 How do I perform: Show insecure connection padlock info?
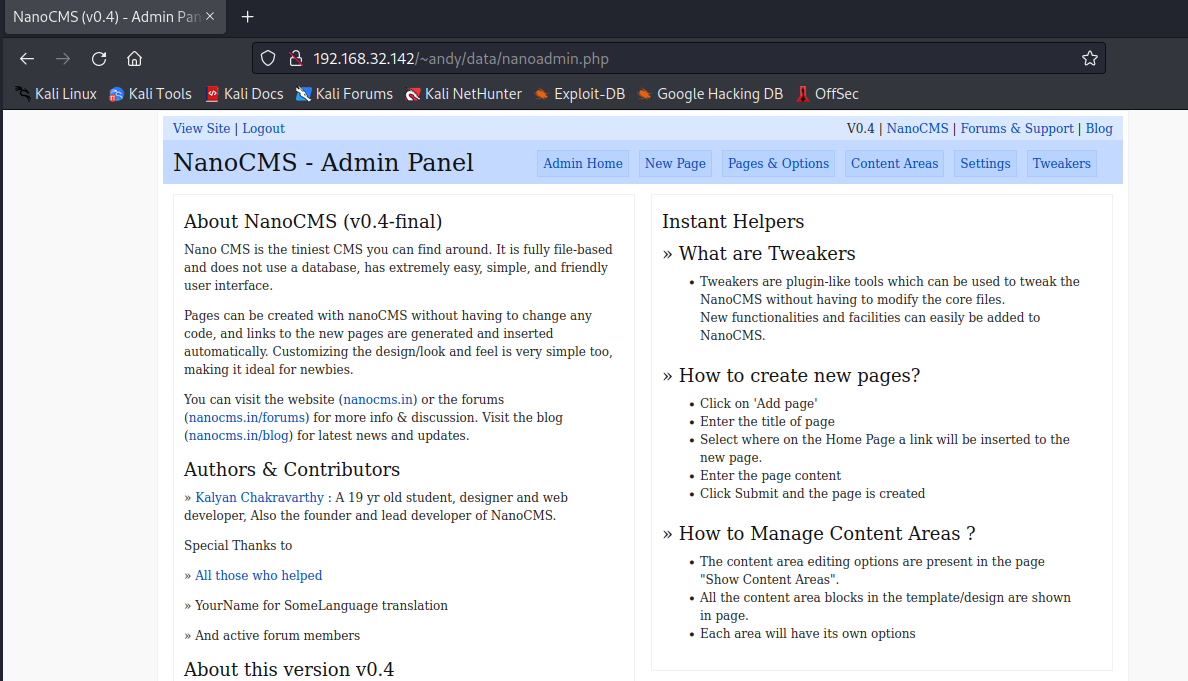(296, 58)
